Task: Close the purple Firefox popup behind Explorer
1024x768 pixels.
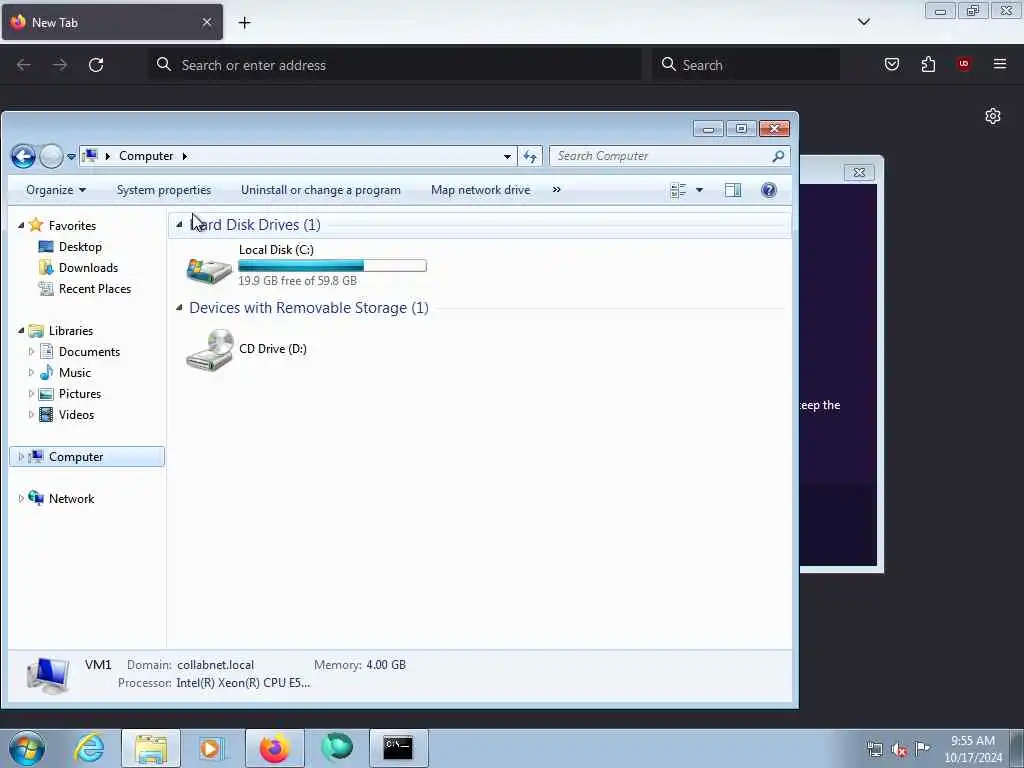Action: tap(859, 172)
